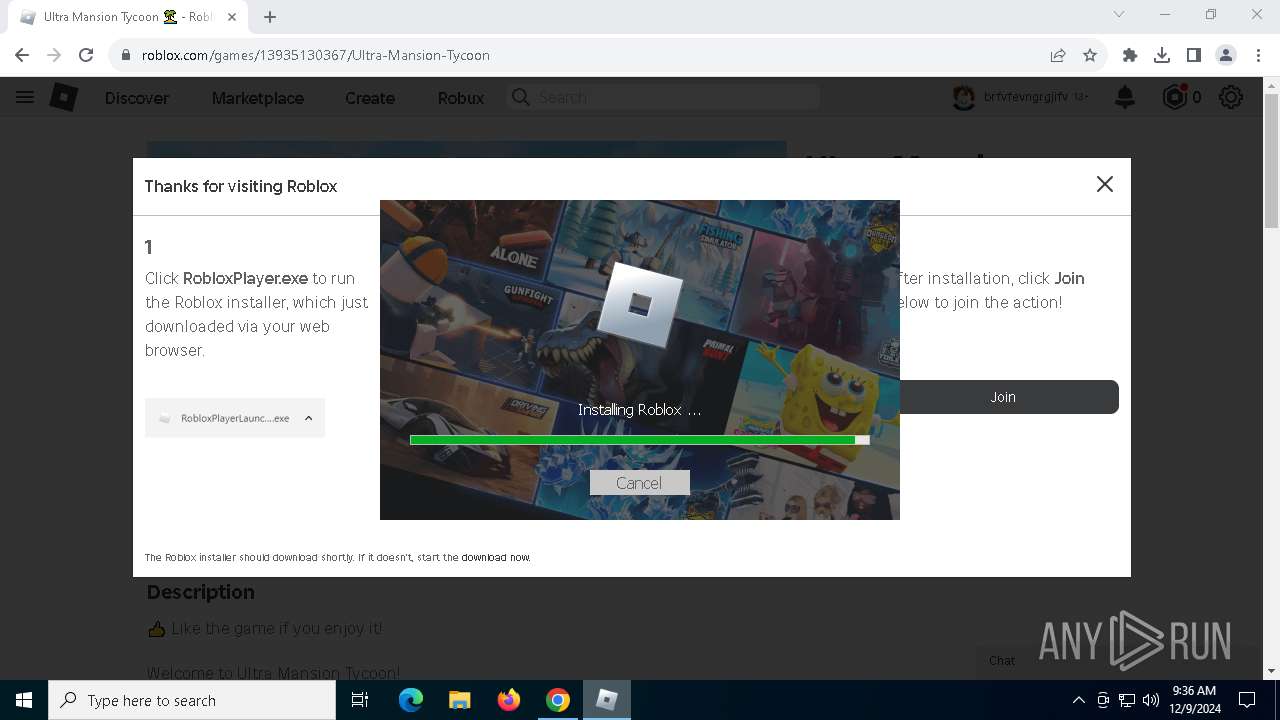Viewport: 1280px width, 720px height.
Task: Reload the browser page
Action: coord(86,55)
